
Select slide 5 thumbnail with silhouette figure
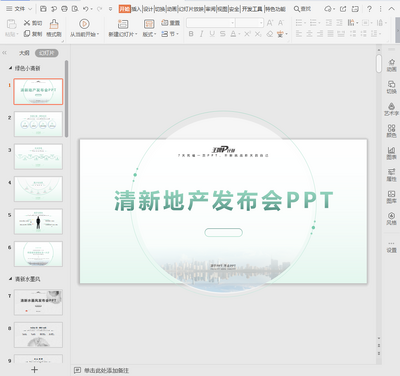click(x=38, y=221)
